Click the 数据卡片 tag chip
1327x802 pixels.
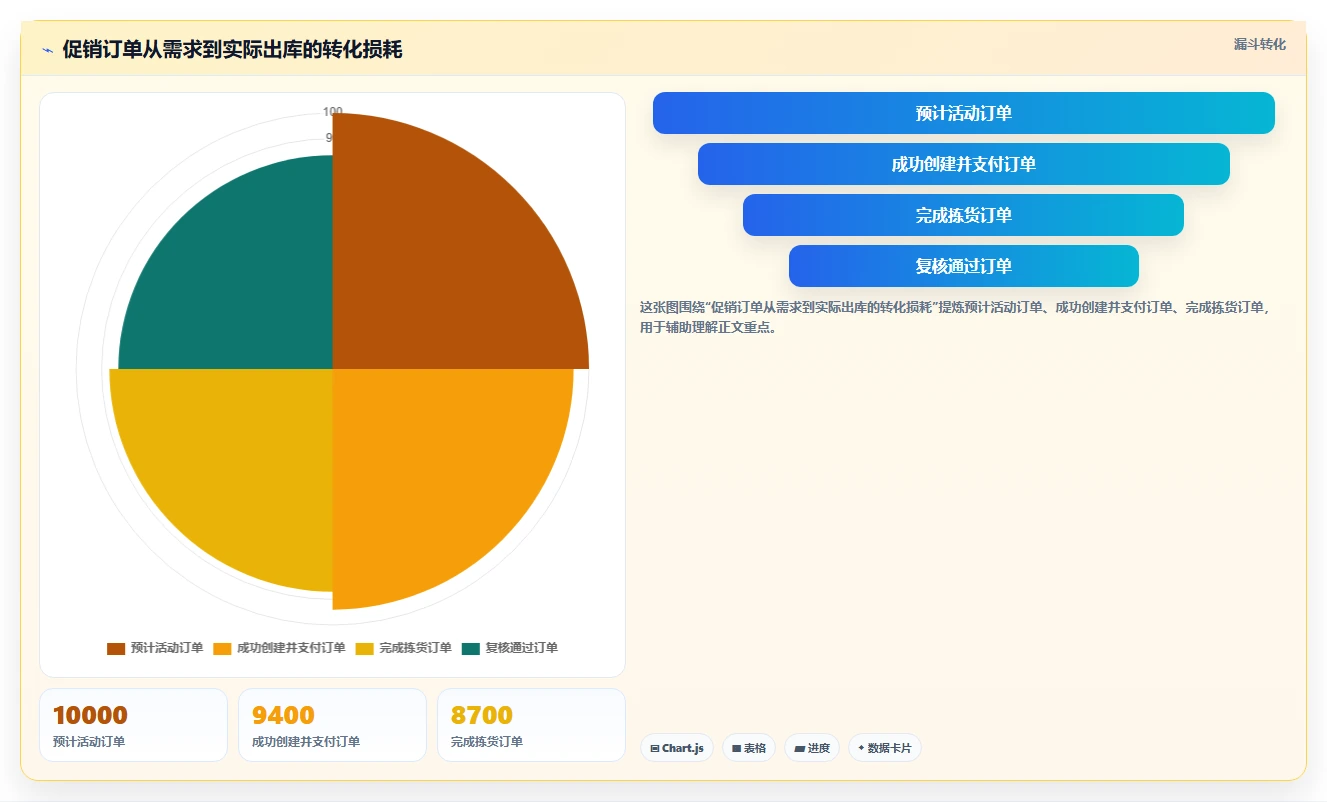pos(885,748)
